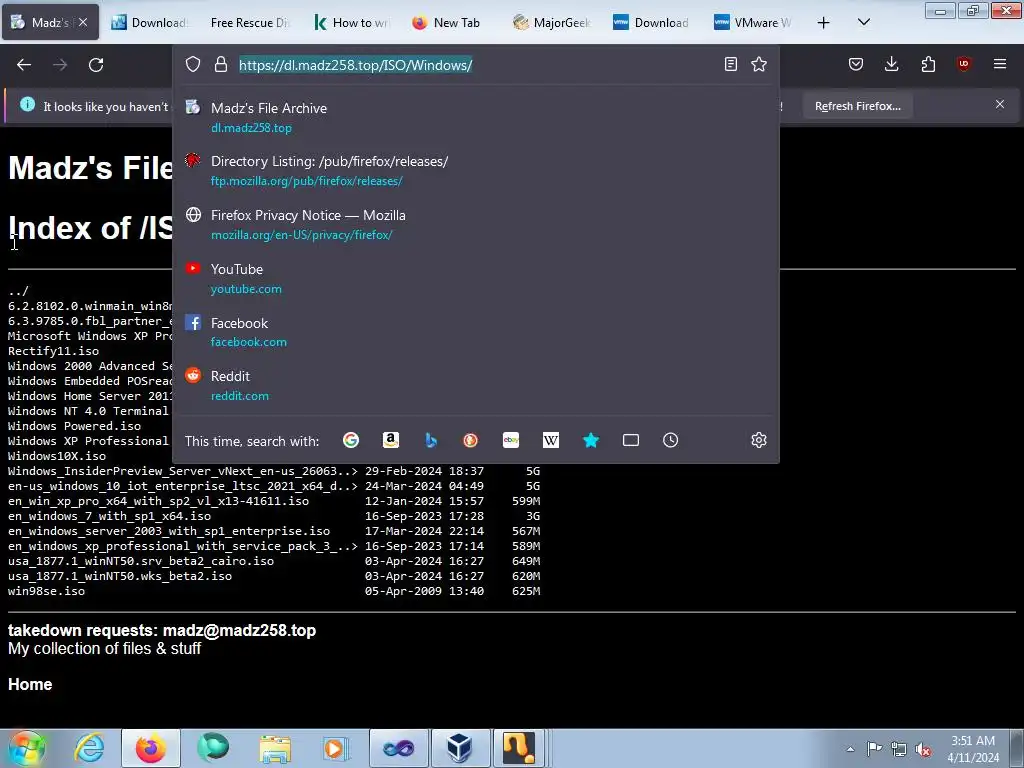Download win98se.iso

(x=46, y=592)
